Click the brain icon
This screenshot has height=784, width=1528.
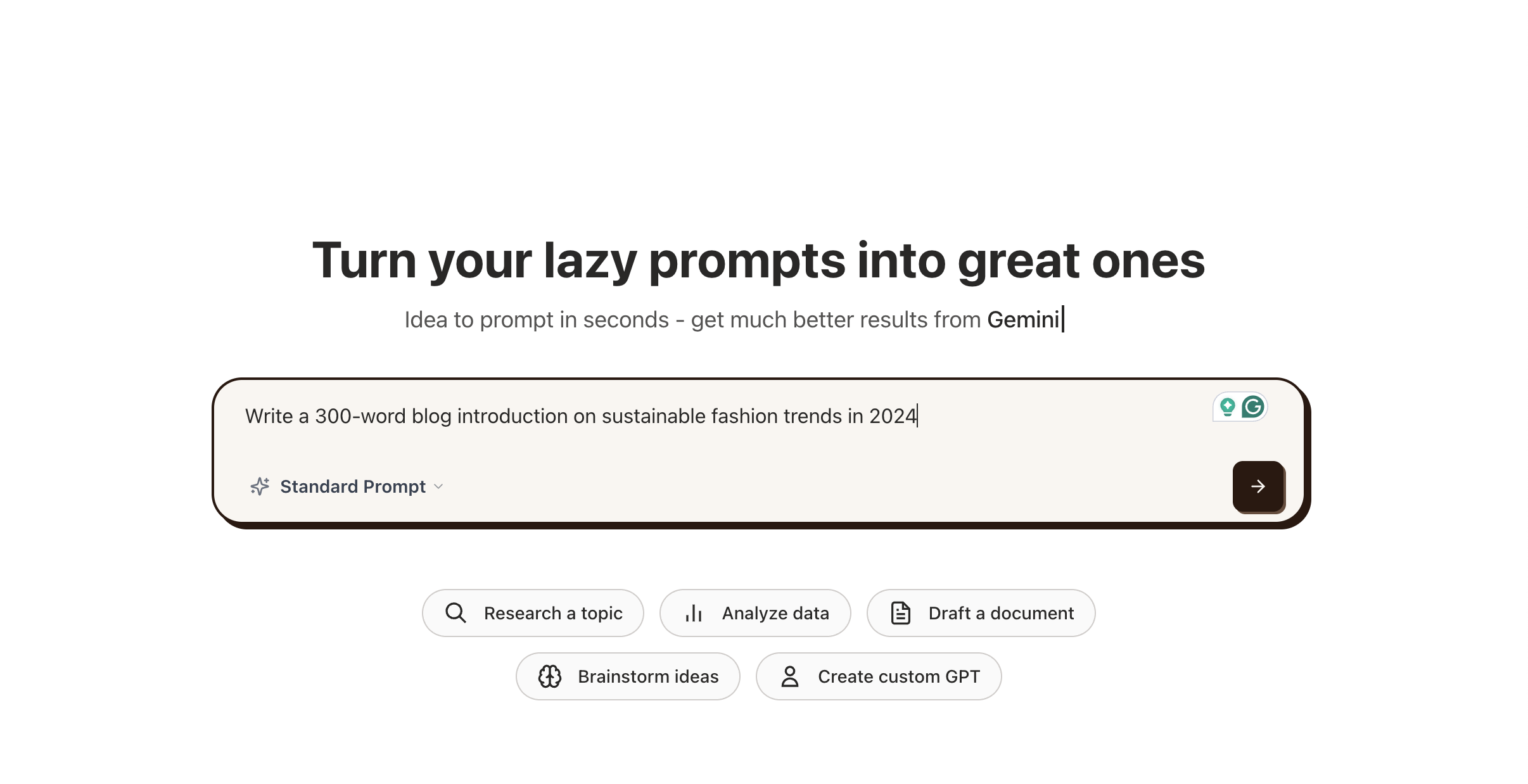tap(549, 676)
